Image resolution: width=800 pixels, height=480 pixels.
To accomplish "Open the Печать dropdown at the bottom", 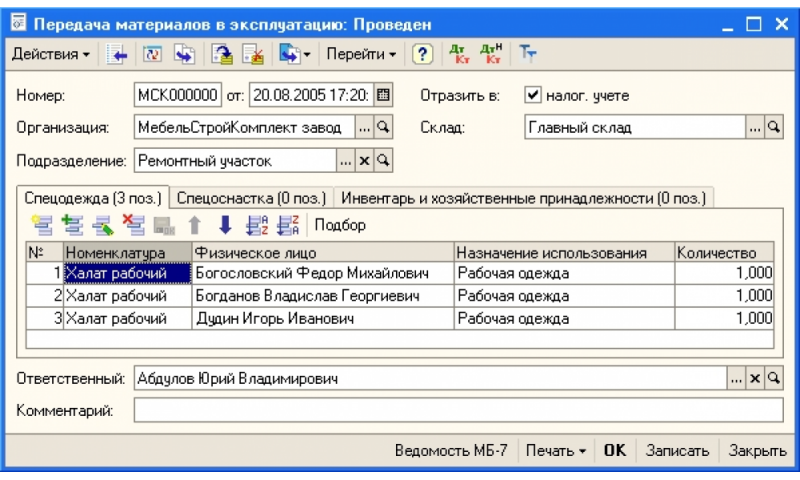I will (x=556, y=450).
